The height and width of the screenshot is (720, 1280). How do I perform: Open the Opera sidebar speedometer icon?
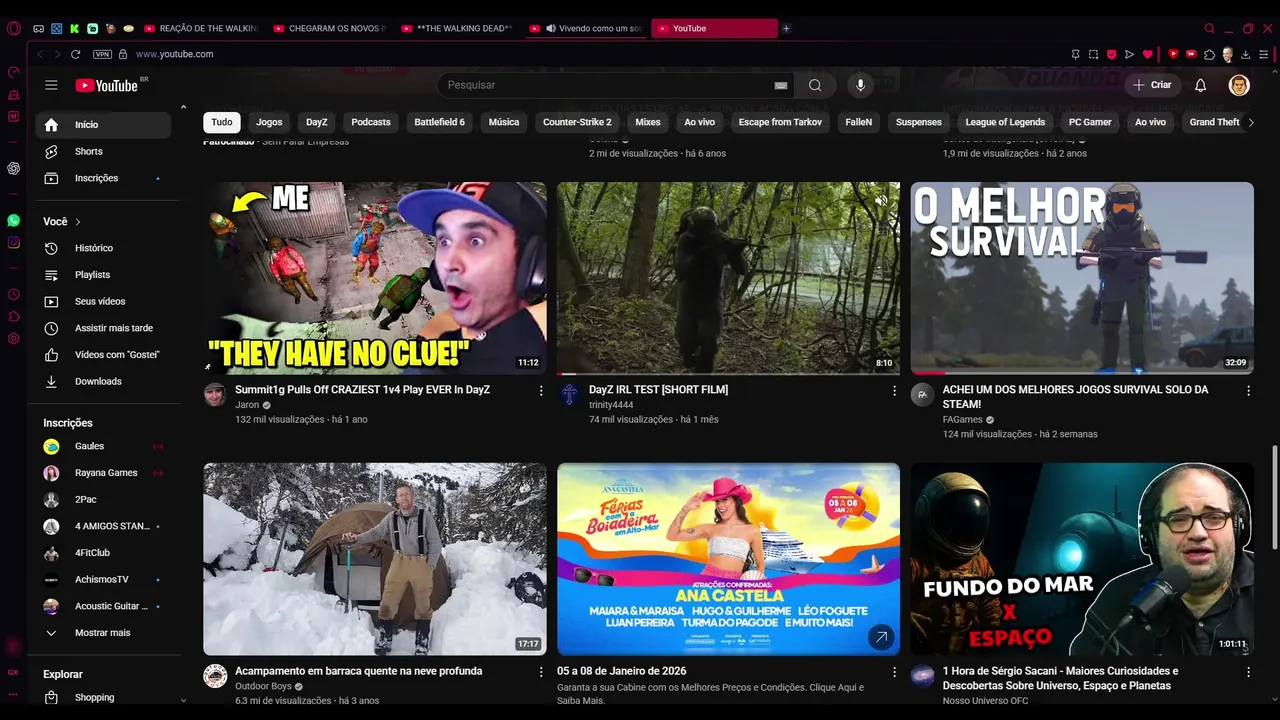coord(13,72)
